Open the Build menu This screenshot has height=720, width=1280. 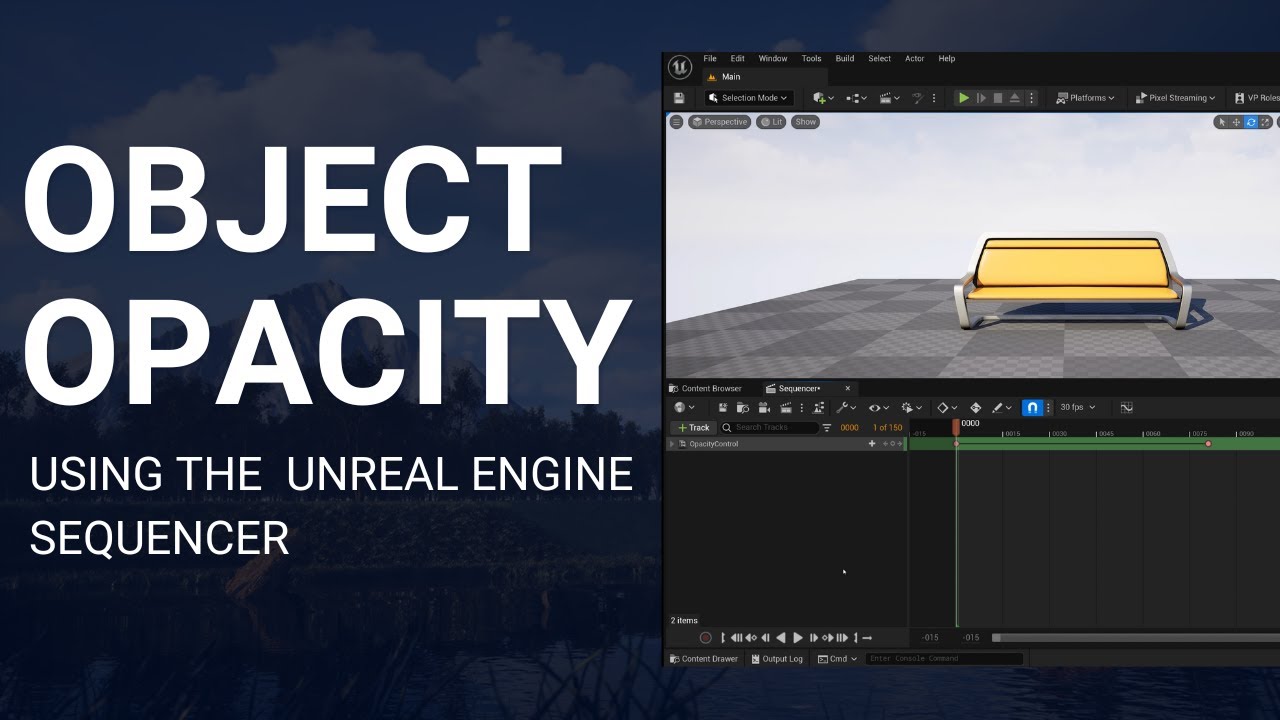(x=845, y=59)
